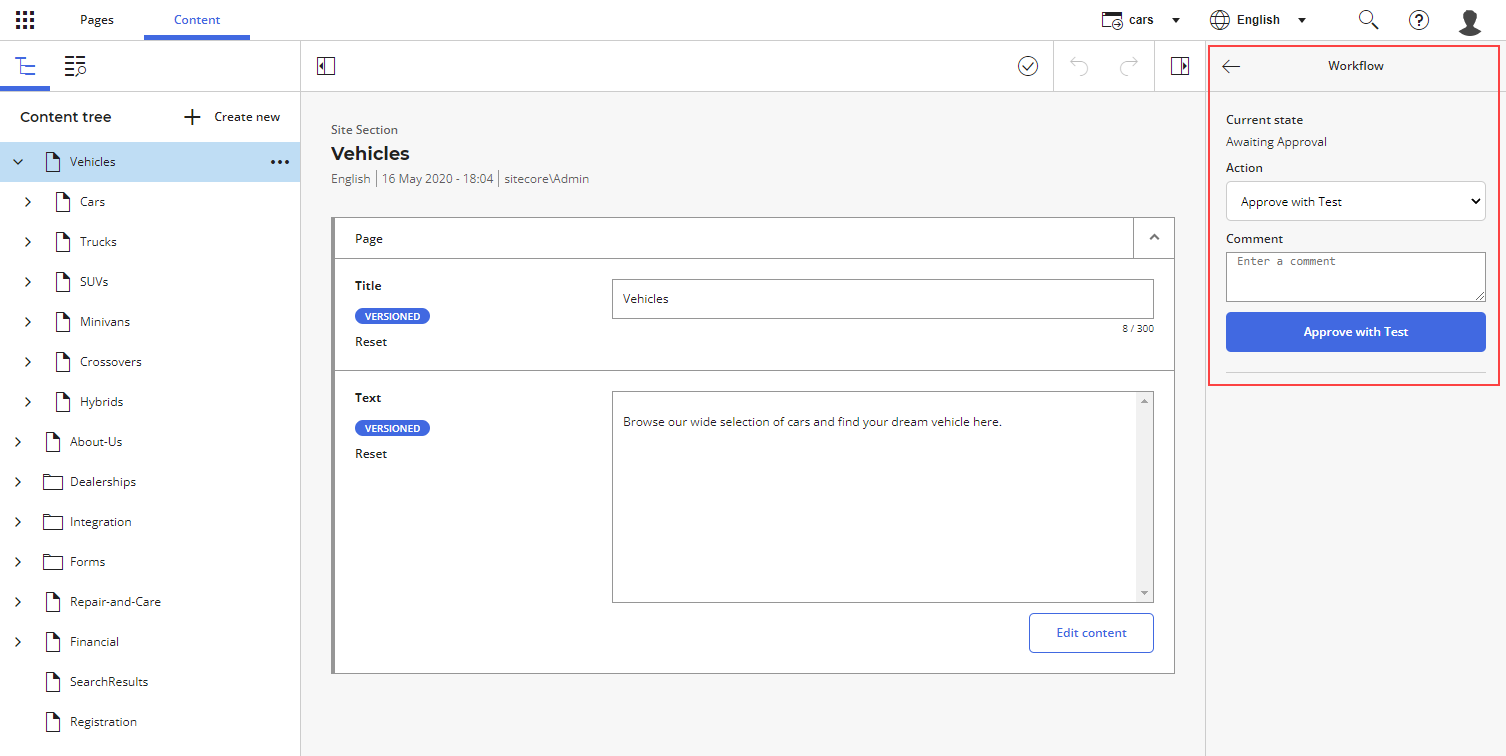Viewport: 1506px width, 756px height.
Task: Click the Title input field
Action: pyautogui.click(x=882, y=299)
